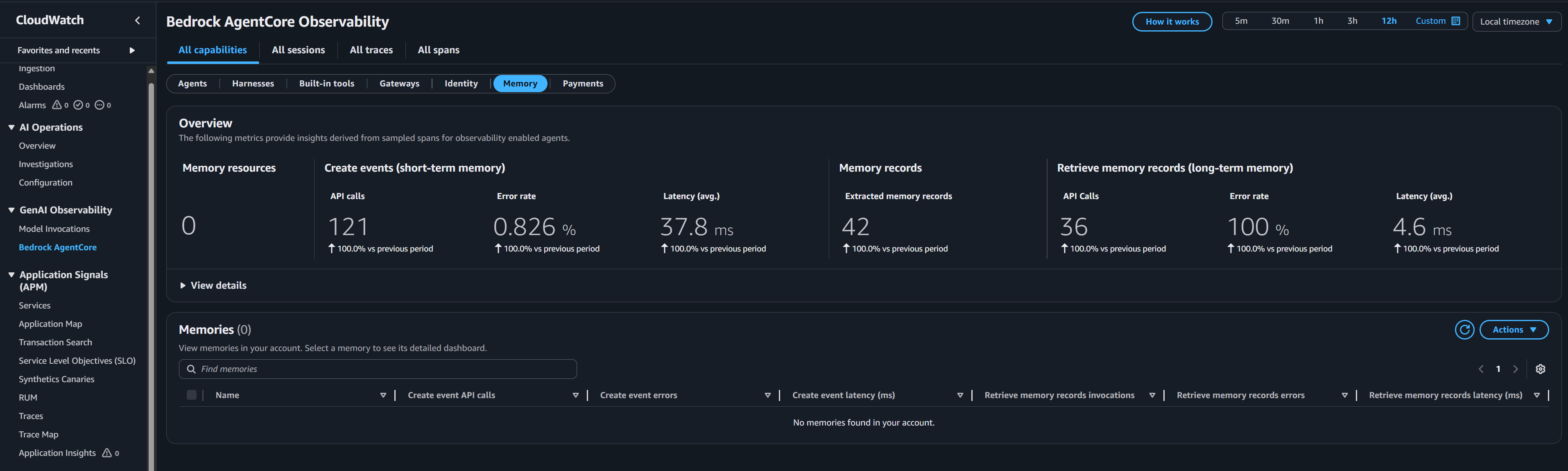Select the 5m time range

click(1241, 21)
